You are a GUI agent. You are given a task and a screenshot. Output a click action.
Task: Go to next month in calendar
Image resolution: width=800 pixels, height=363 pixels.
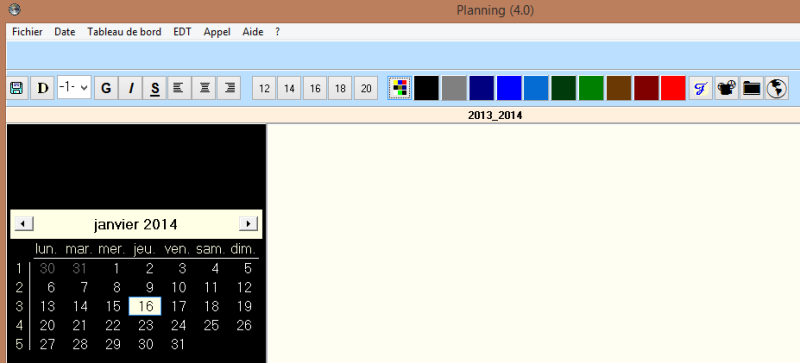coord(248,224)
